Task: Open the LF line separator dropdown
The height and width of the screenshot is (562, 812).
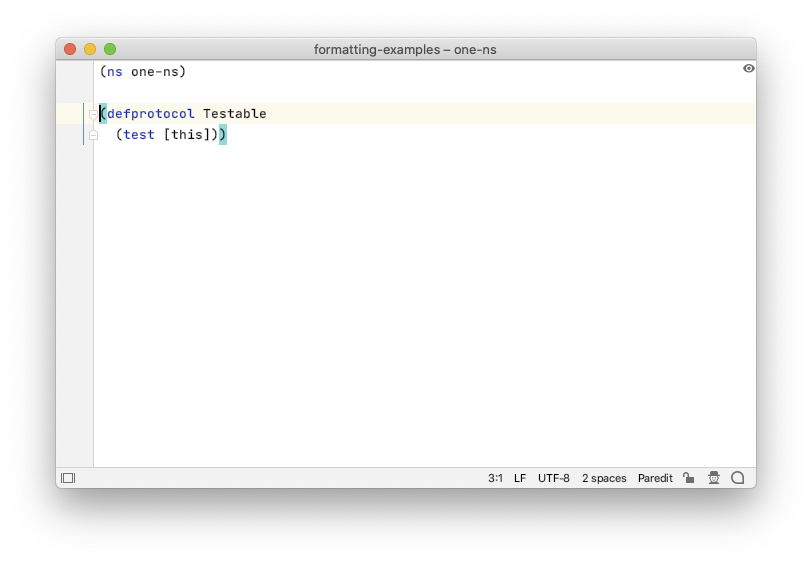Action: [520, 478]
